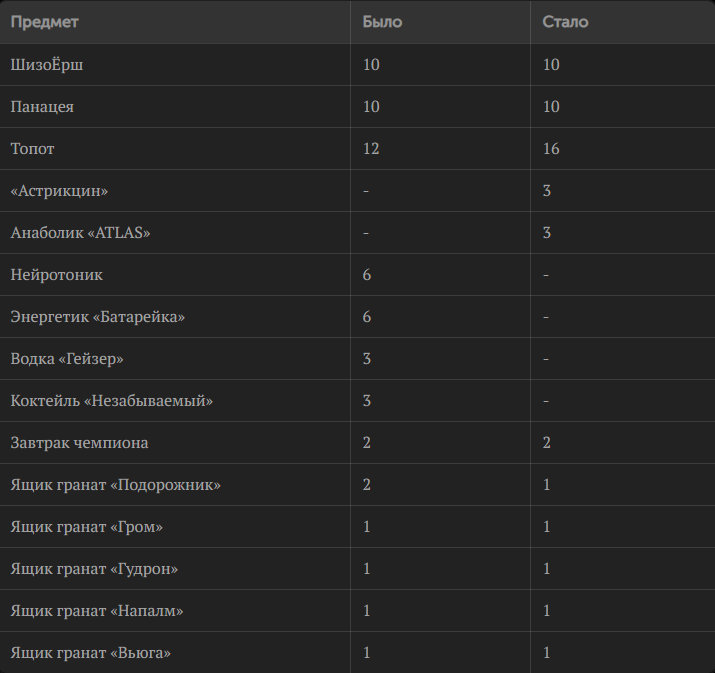Select Завтрак чемпиона row name
Screen dimensions: 715x673
click(x=79, y=443)
